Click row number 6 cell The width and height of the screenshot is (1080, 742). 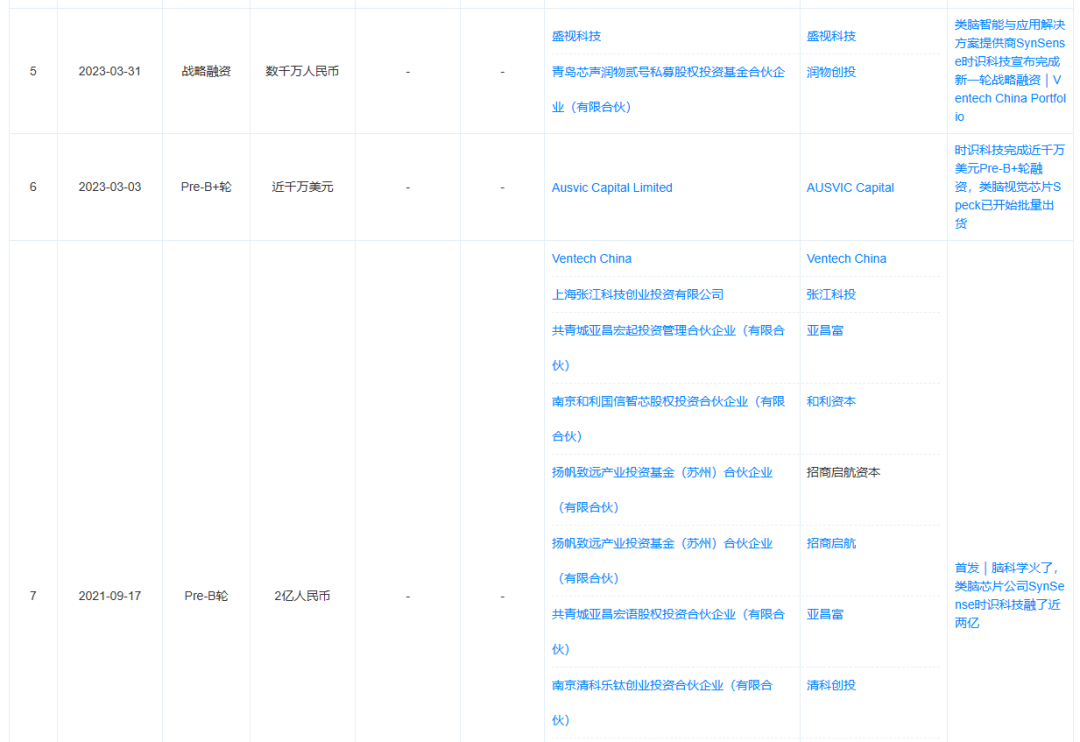33,187
